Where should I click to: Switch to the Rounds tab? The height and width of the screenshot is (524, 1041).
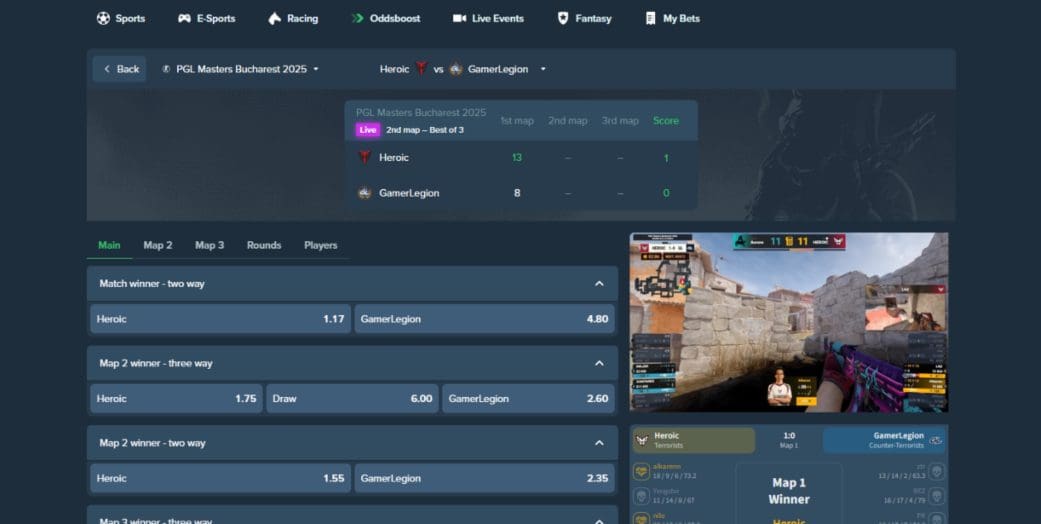click(x=264, y=245)
